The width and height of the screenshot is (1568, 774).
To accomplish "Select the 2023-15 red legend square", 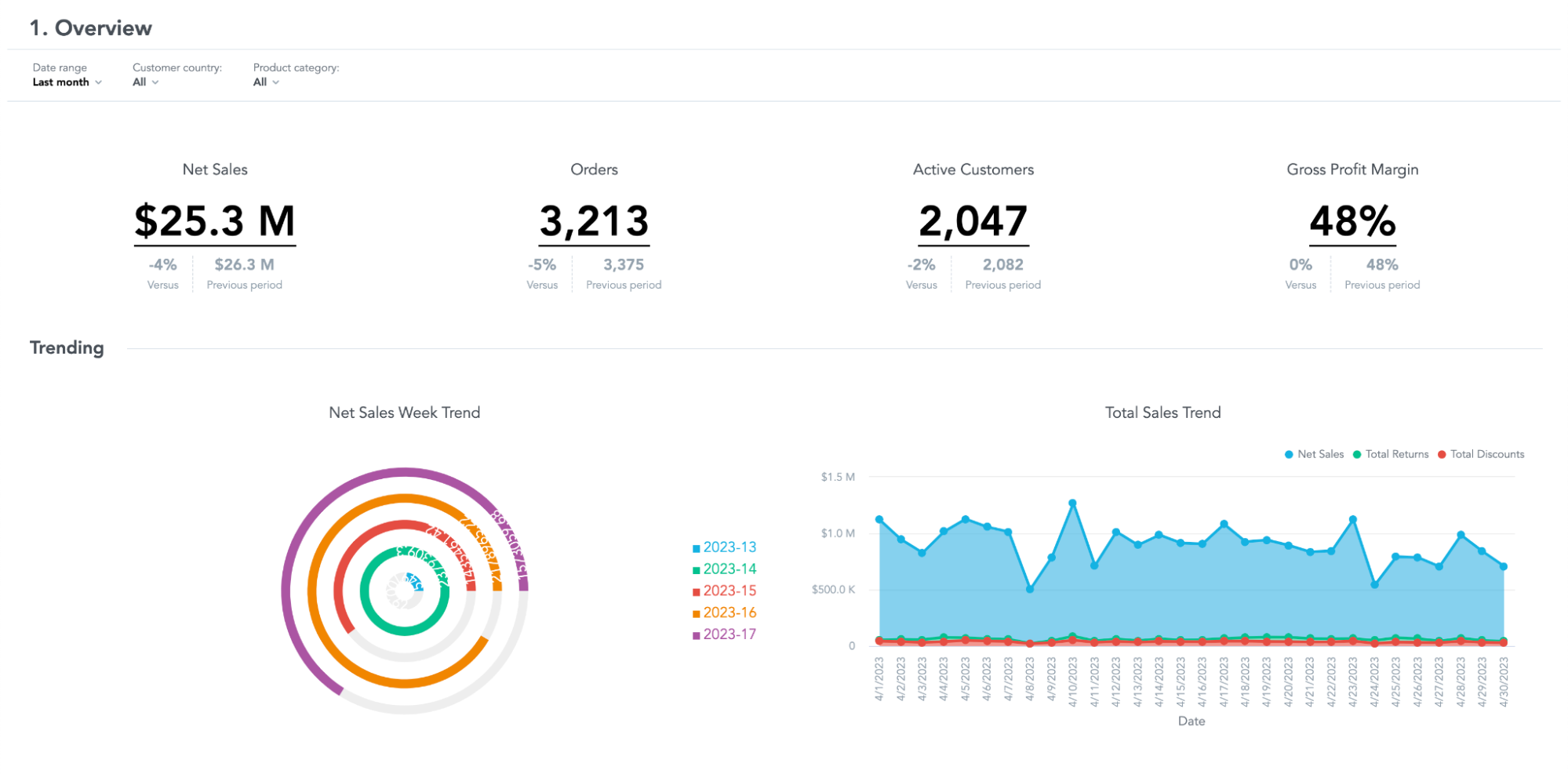I will point(695,591).
